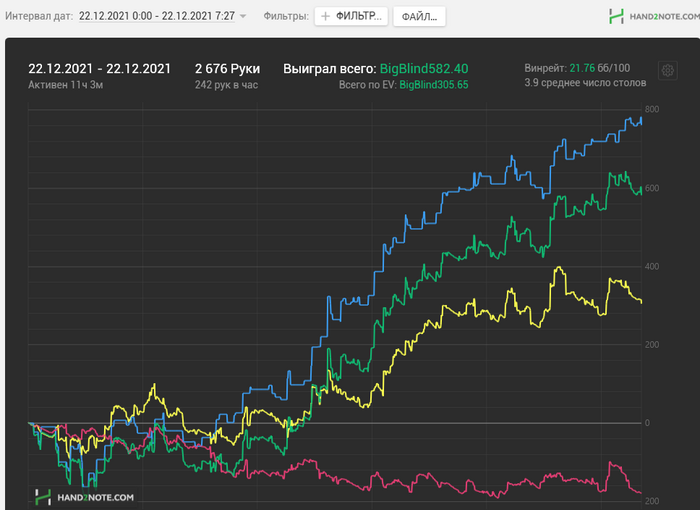Click the plus icon in the filter button
The image size is (700, 510).
[325, 17]
